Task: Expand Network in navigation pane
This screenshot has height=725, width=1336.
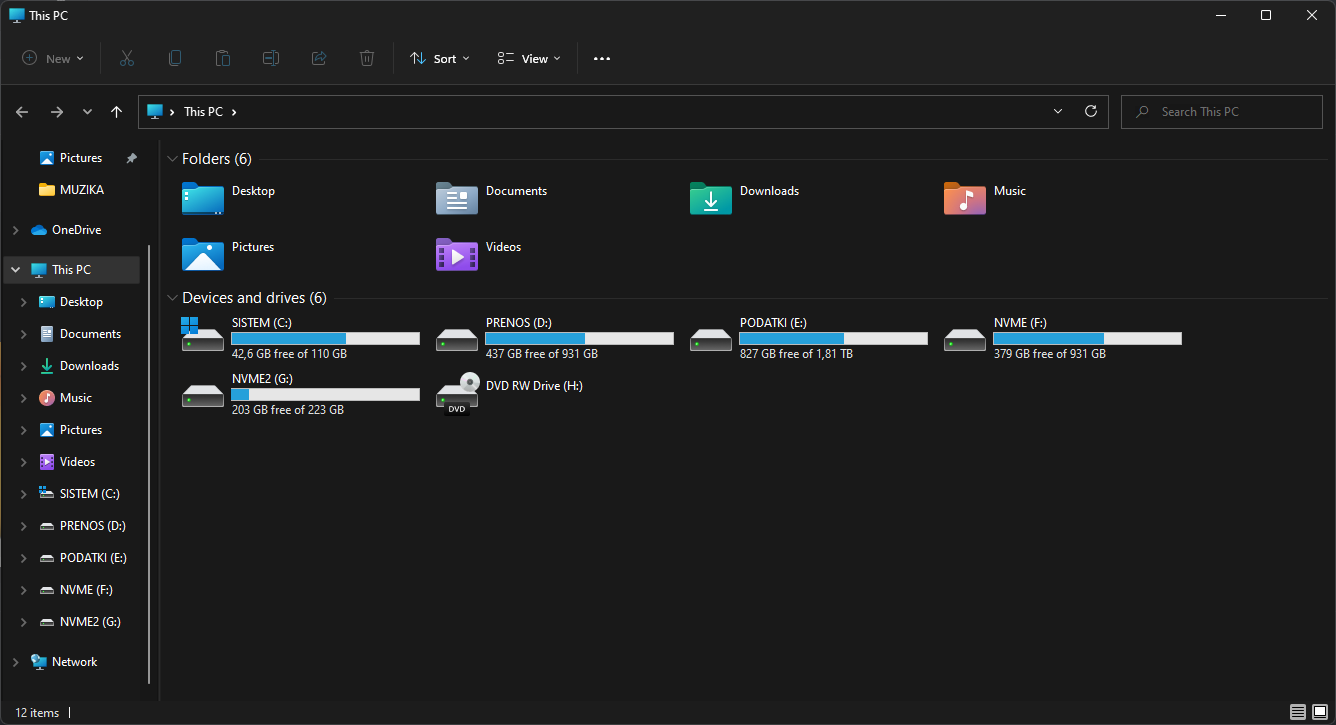Action: 15,662
